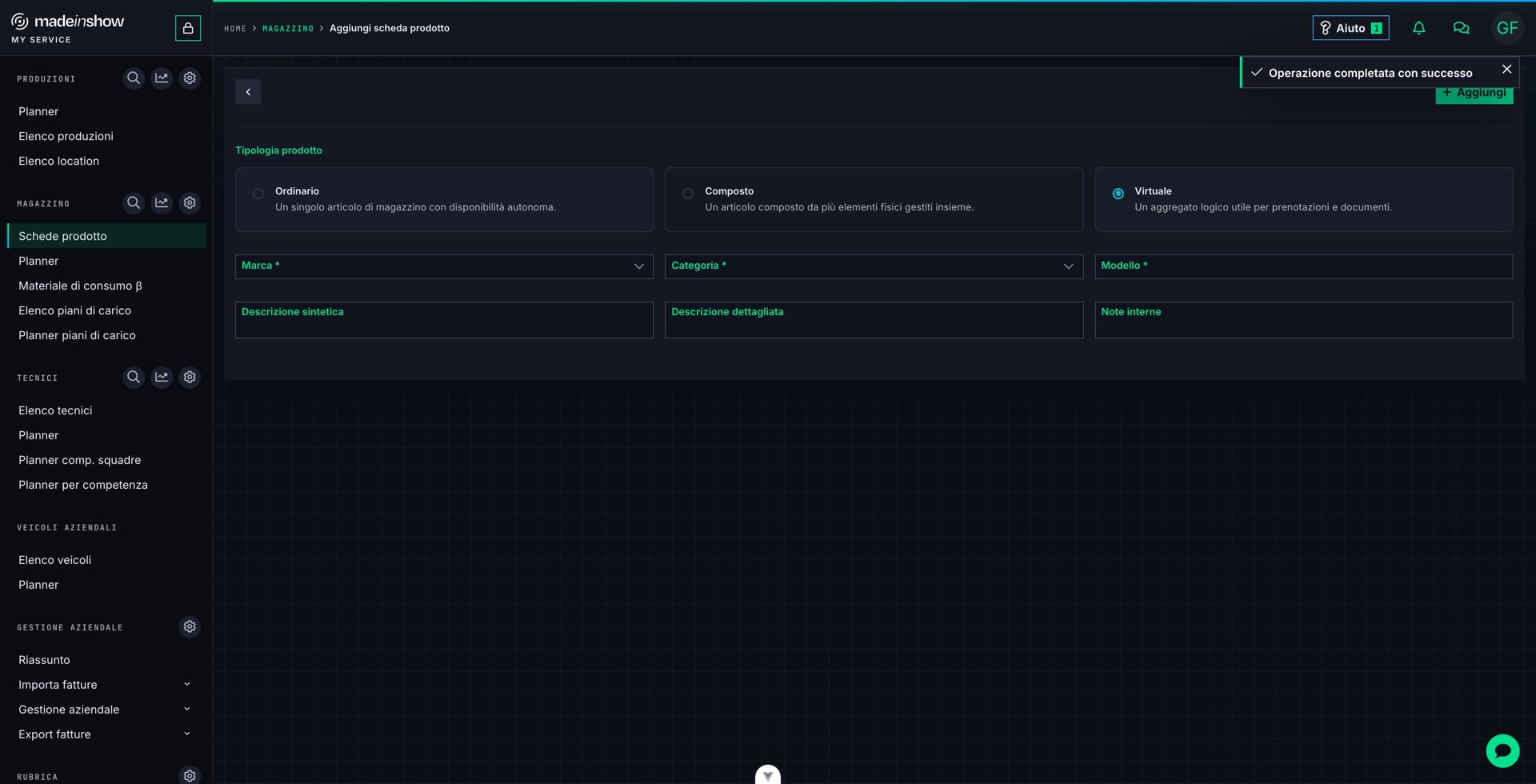Open Tecnici settings gear
The image size is (1536, 784).
click(x=190, y=377)
